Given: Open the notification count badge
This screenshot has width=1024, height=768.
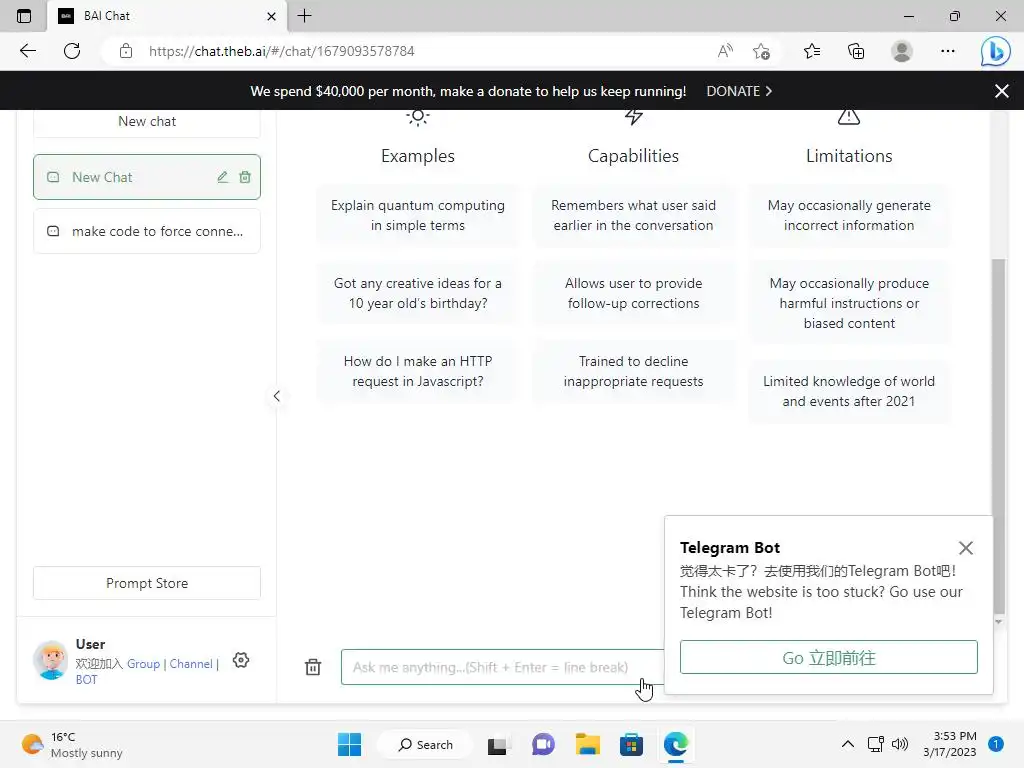Looking at the screenshot, I should (996, 744).
